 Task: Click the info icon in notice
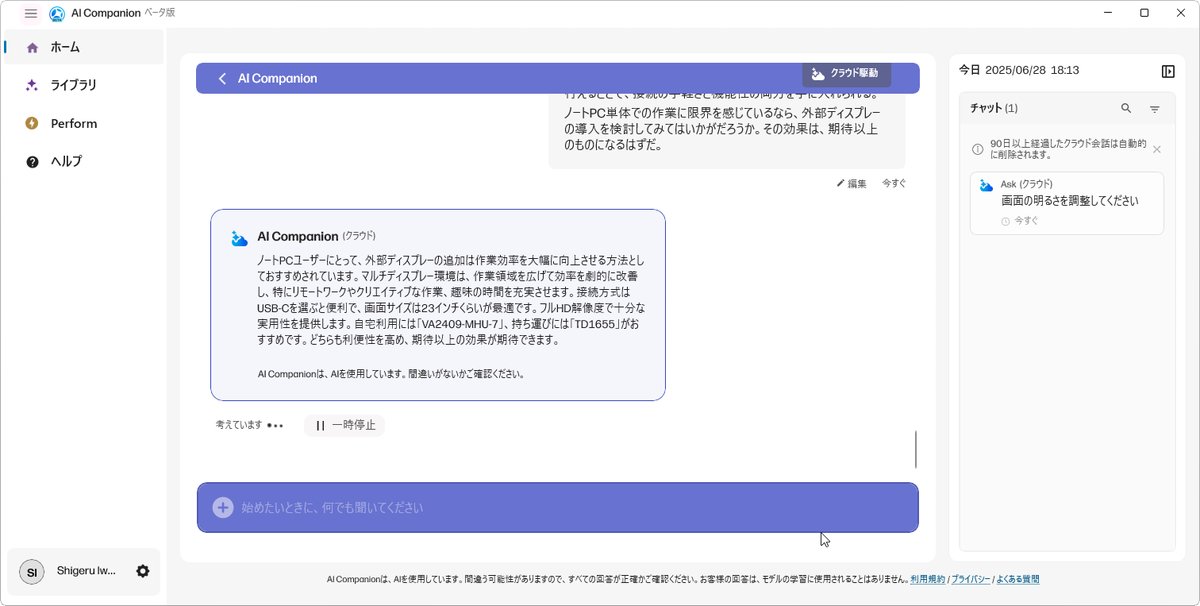[x=978, y=149]
